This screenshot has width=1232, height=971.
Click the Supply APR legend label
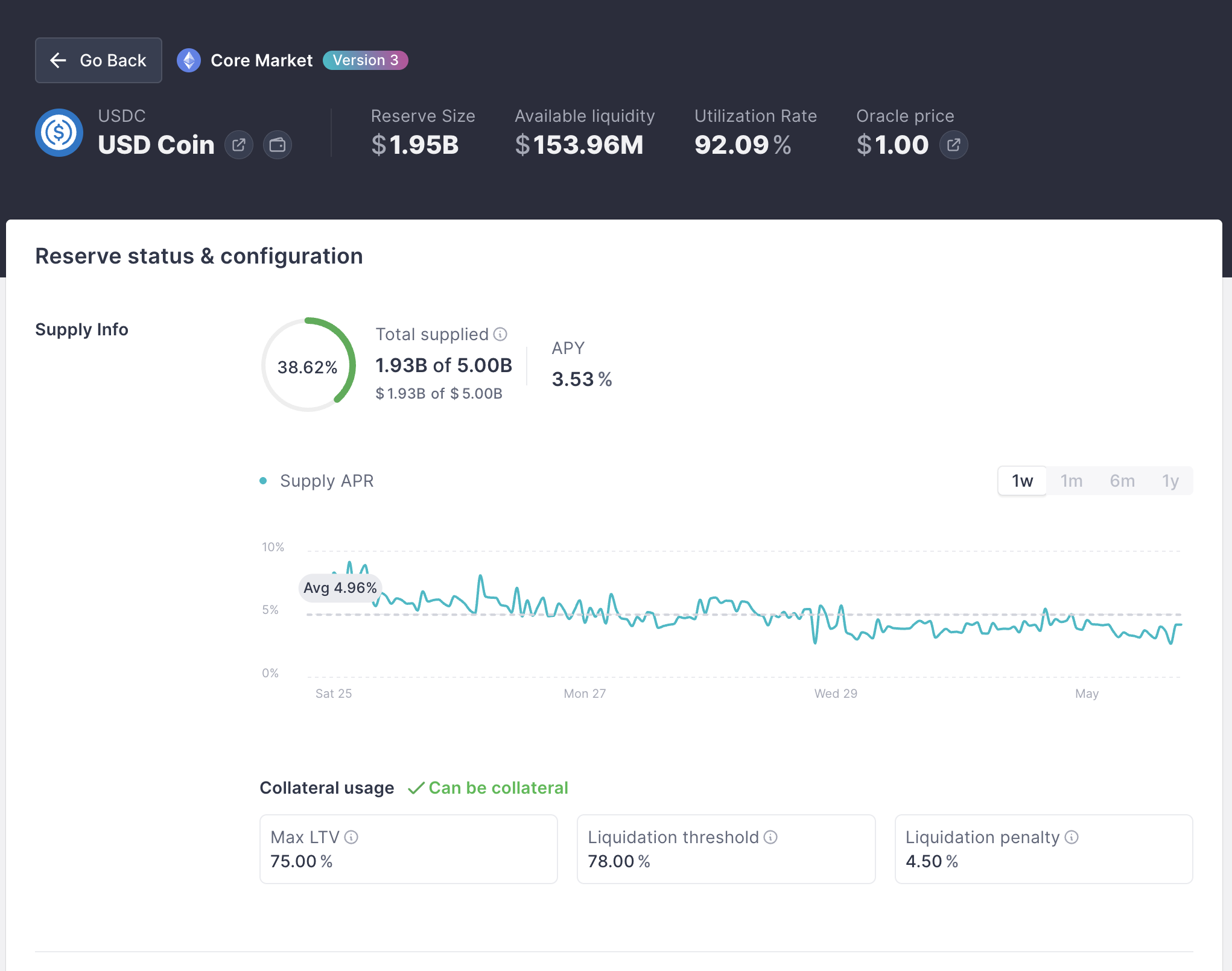click(327, 481)
